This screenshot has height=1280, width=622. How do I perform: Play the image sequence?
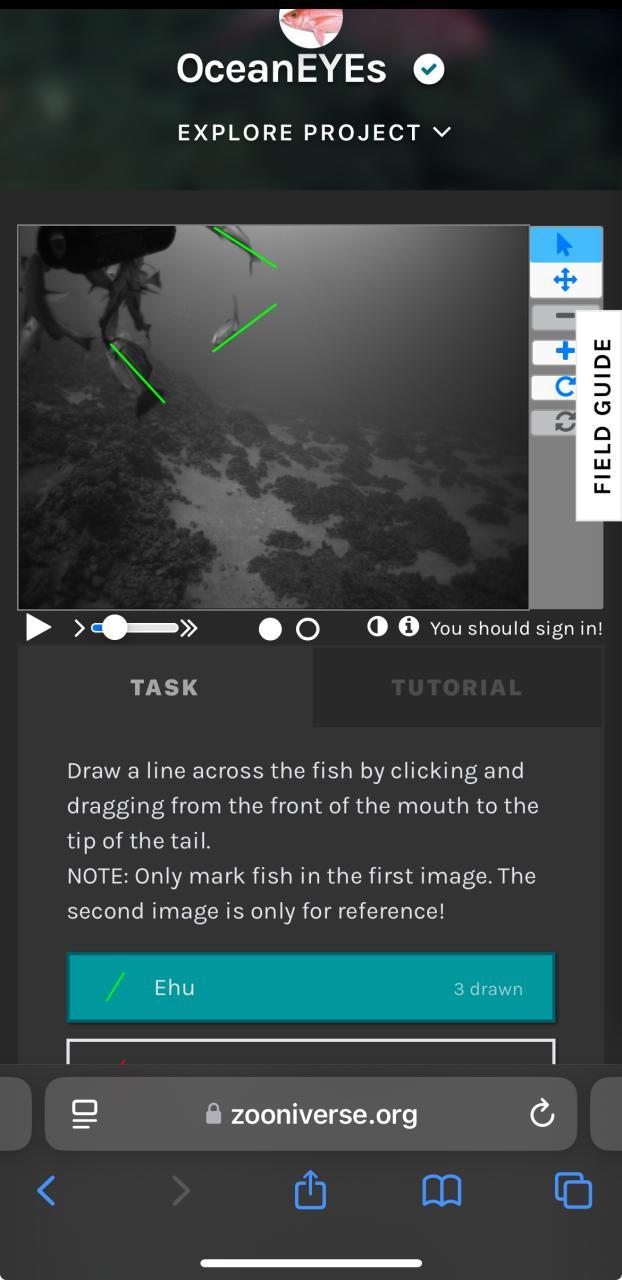click(x=38, y=628)
